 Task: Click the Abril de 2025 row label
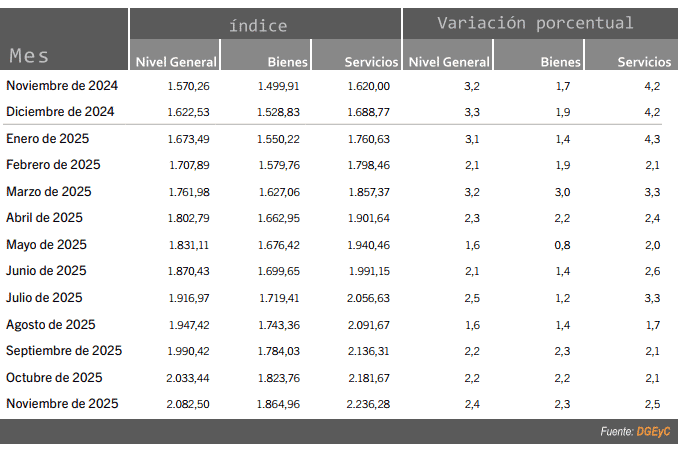44,217
